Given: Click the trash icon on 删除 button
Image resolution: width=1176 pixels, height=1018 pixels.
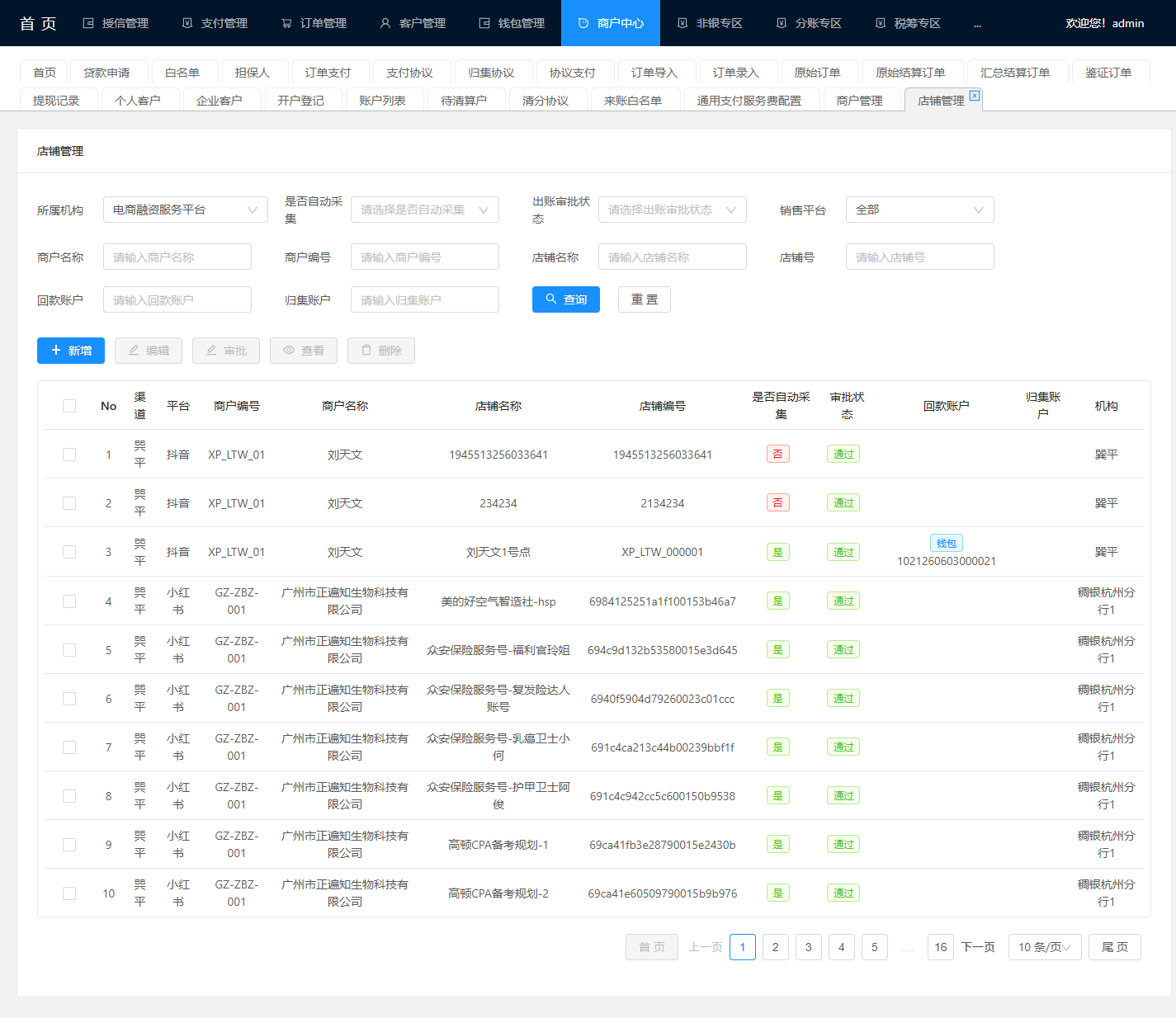Looking at the screenshot, I should point(366,350).
